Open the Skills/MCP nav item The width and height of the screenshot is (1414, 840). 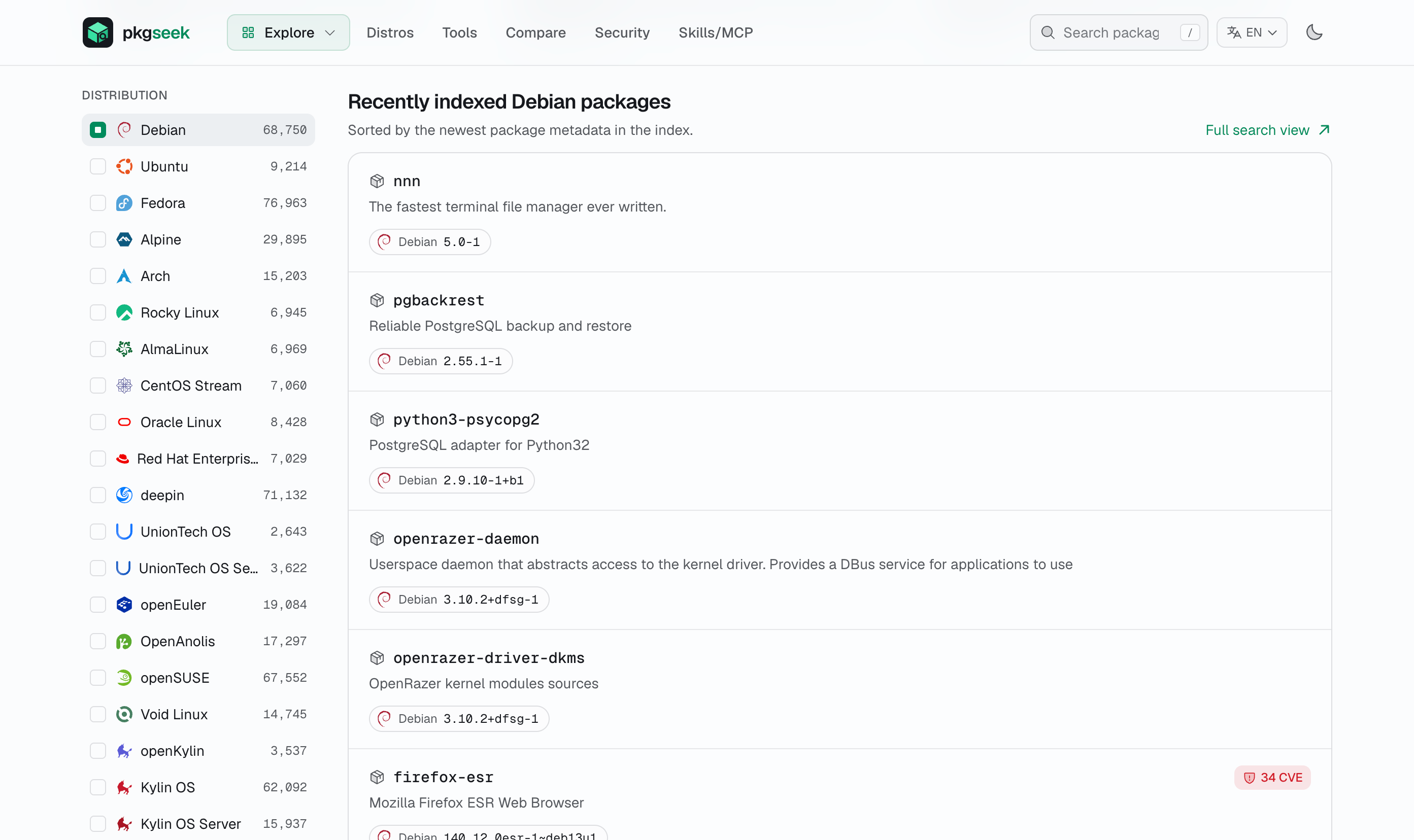click(x=716, y=32)
